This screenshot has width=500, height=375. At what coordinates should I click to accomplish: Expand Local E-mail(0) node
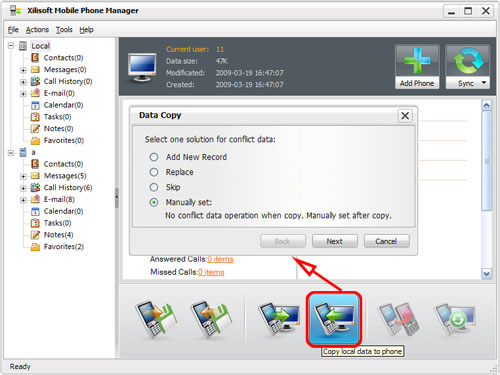coord(23,94)
